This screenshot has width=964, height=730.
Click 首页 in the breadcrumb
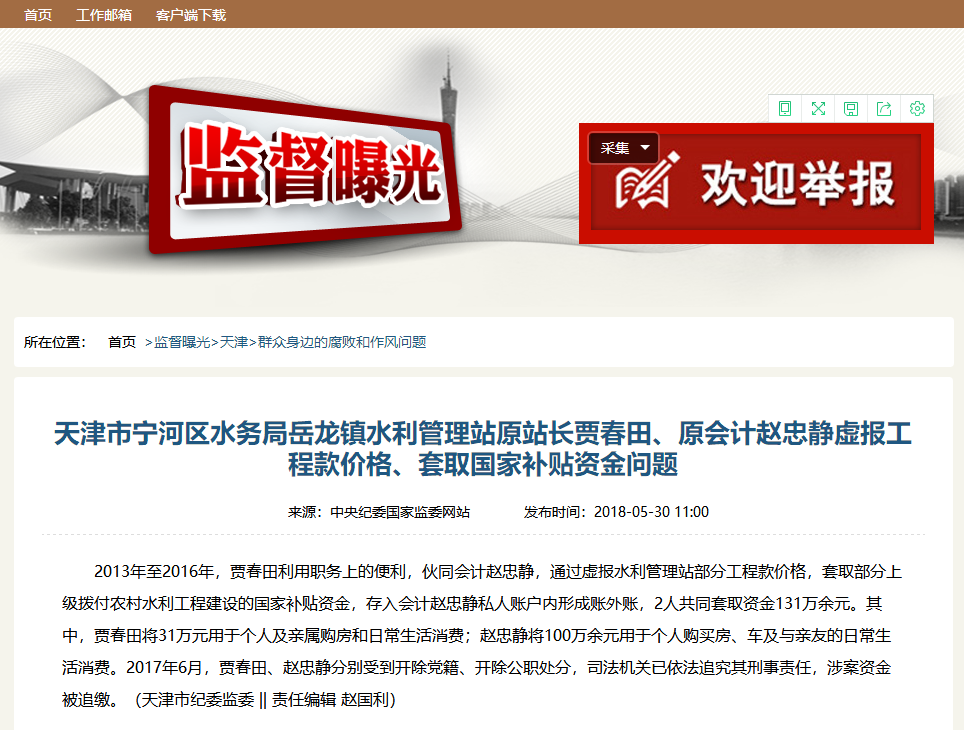pyautogui.click(x=122, y=342)
